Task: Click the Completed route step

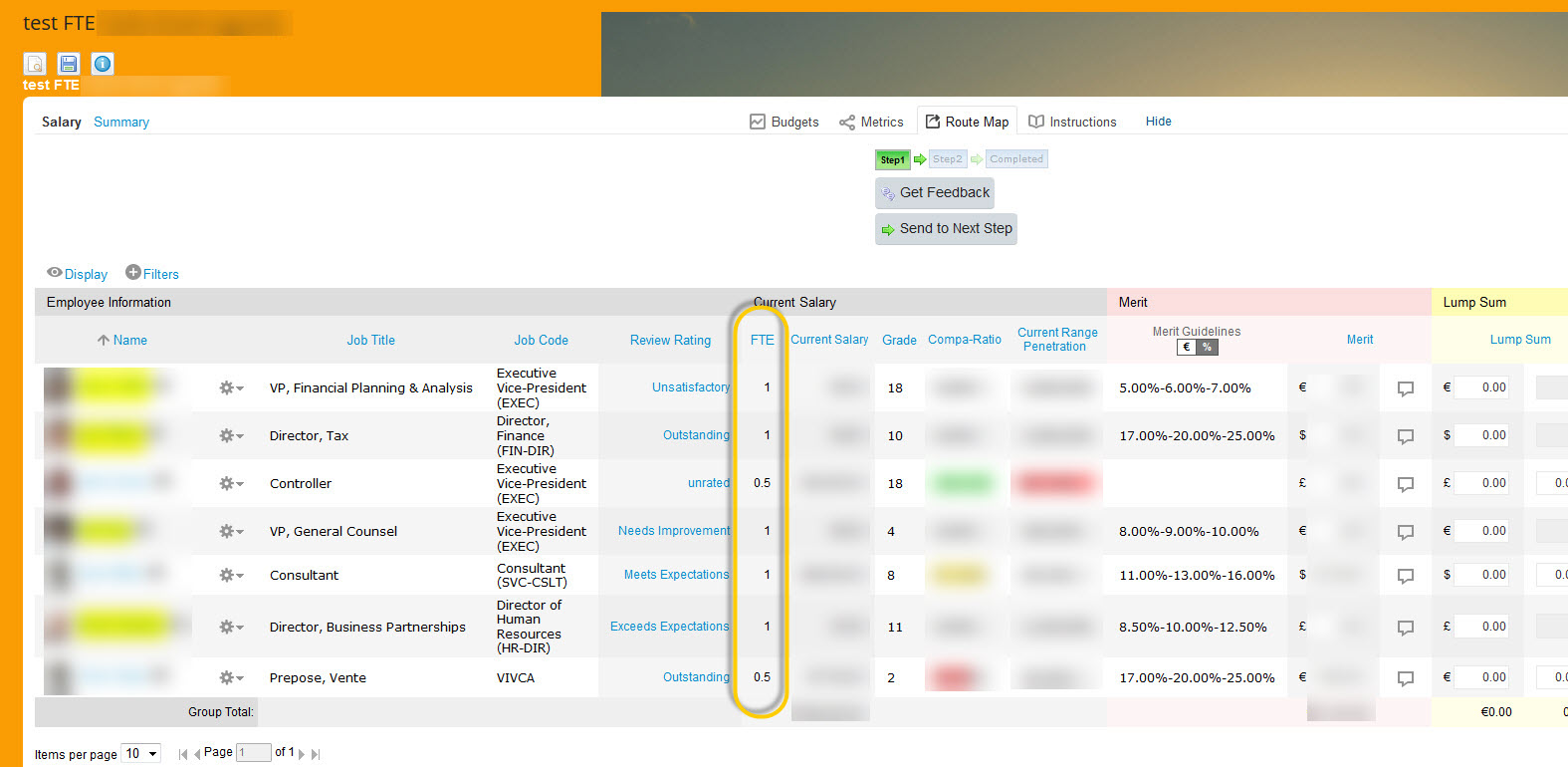Action: [1016, 159]
